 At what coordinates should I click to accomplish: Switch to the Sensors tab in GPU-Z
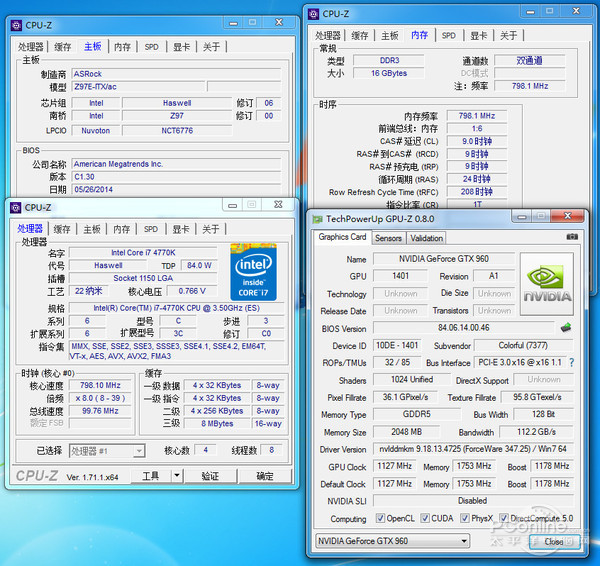coord(388,238)
